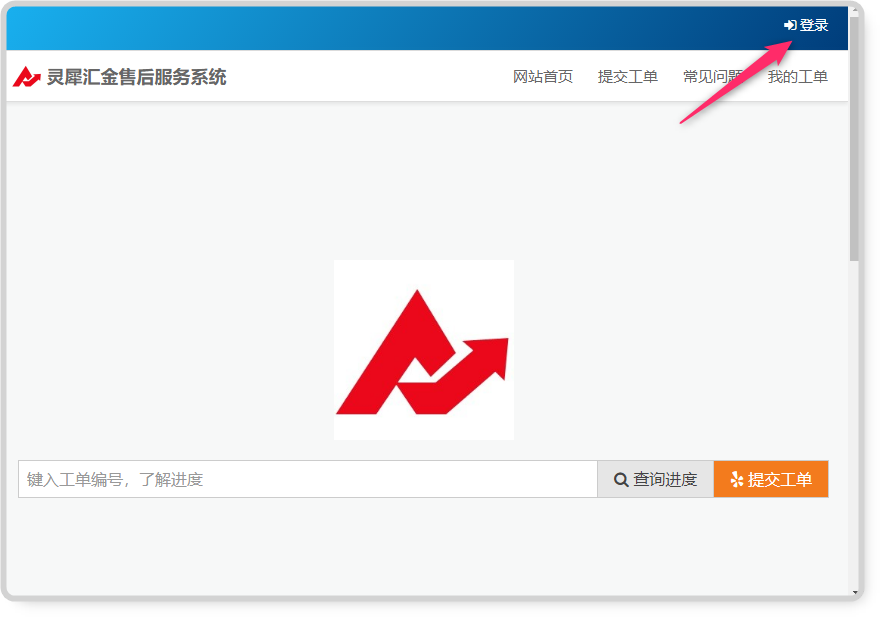The image size is (880, 617).
Task: Open the 灵犀汇金售后服务系统 site title
Action: (x=136, y=77)
